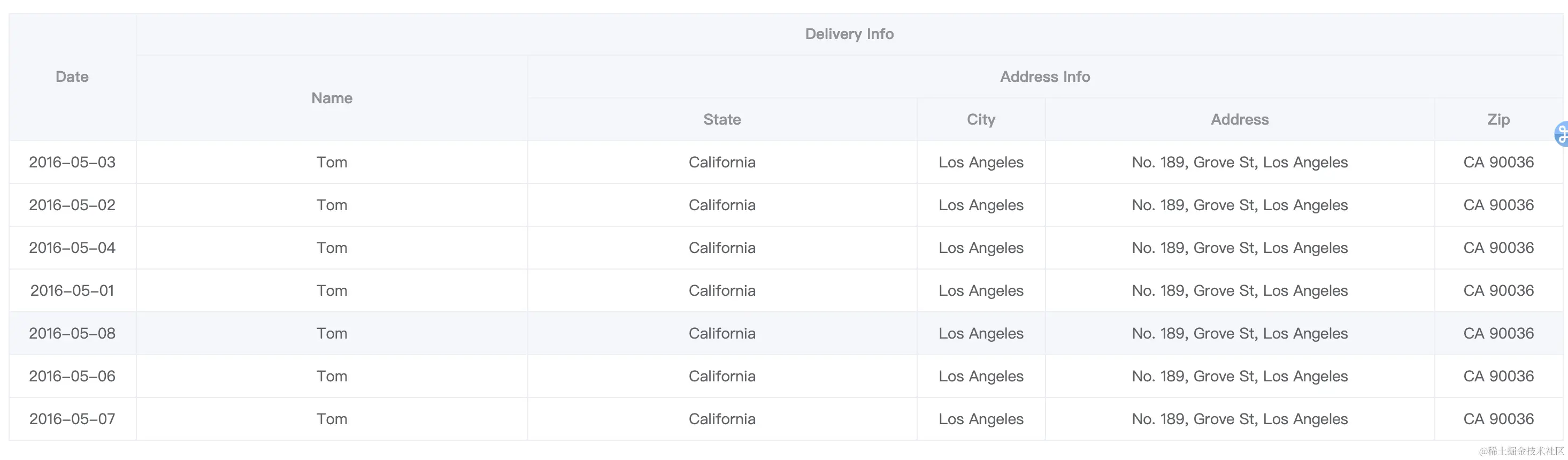
Task: Select the 2016-05-03 date cell
Action: [72, 163]
